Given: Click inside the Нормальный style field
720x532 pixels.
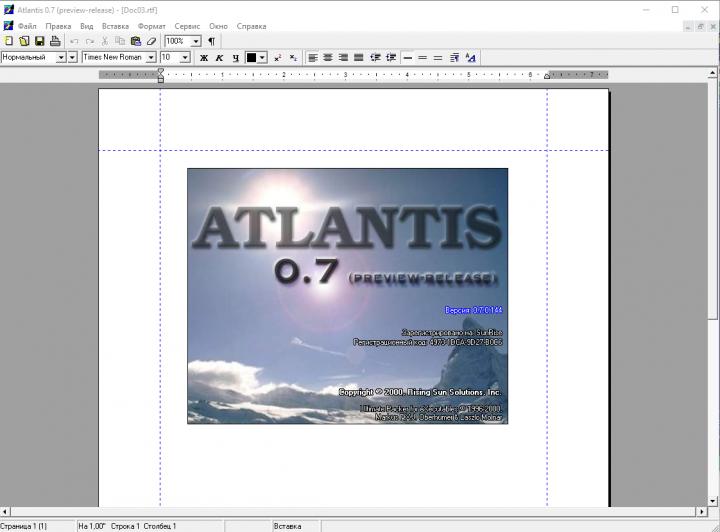Looking at the screenshot, I should (x=28, y=57).
